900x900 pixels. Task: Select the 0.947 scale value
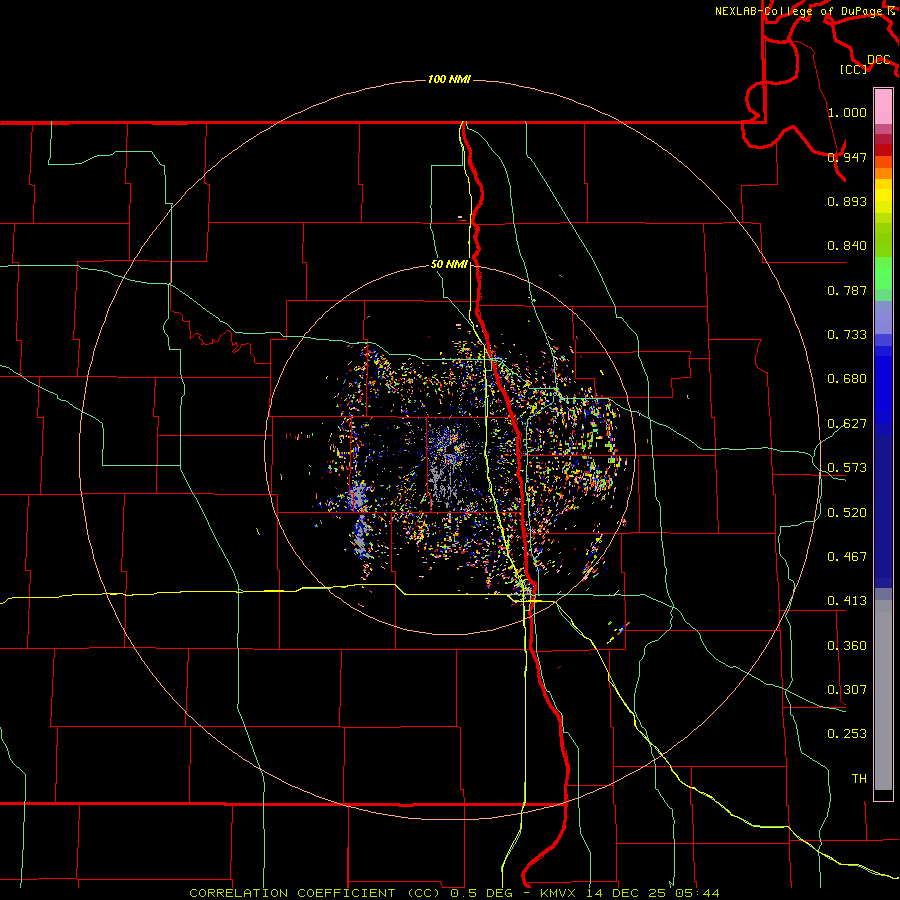847,157
